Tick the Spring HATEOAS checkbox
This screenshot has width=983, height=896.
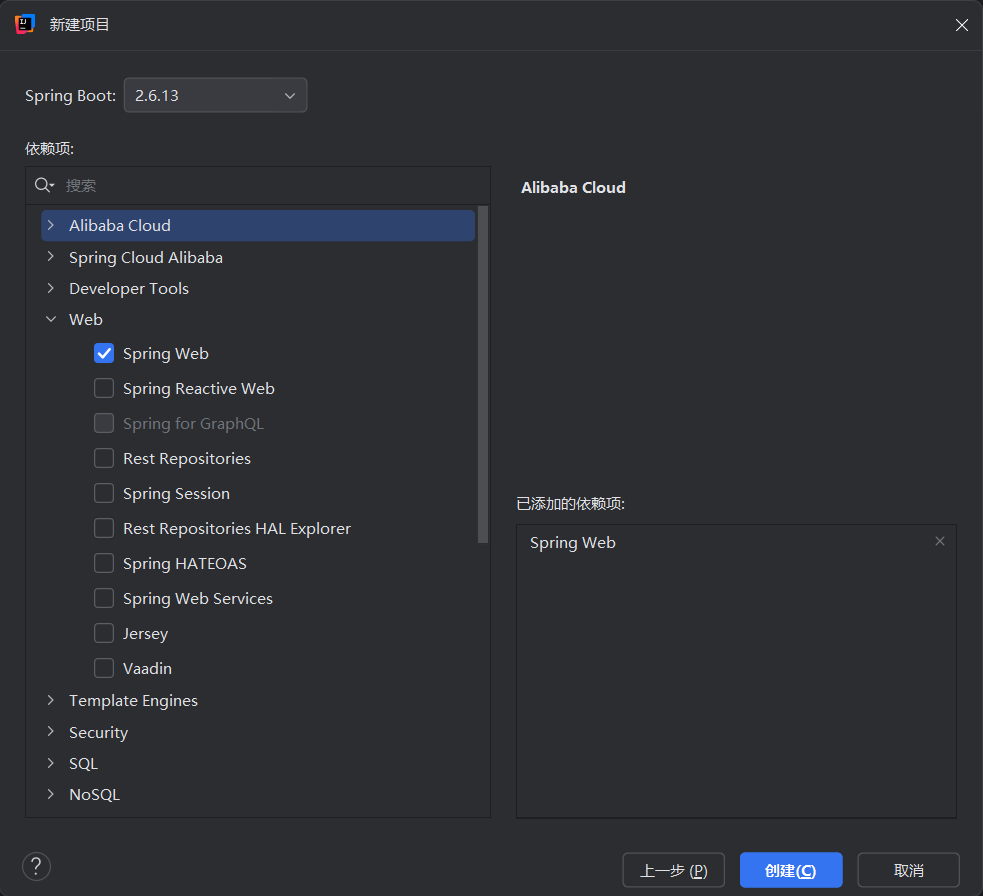[x=104, y=564]
